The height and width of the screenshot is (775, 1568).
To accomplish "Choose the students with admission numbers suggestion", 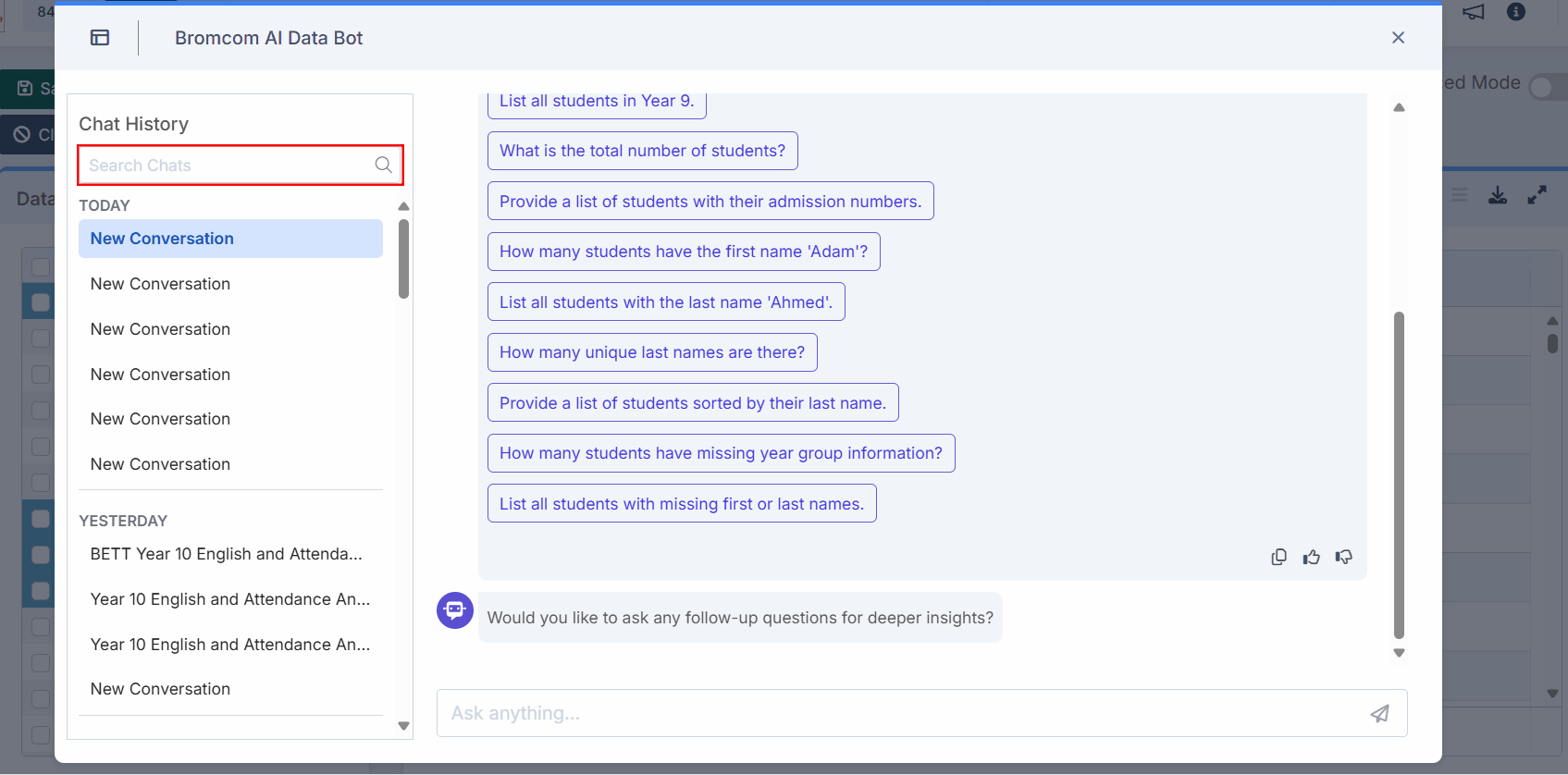I will 710,202.
